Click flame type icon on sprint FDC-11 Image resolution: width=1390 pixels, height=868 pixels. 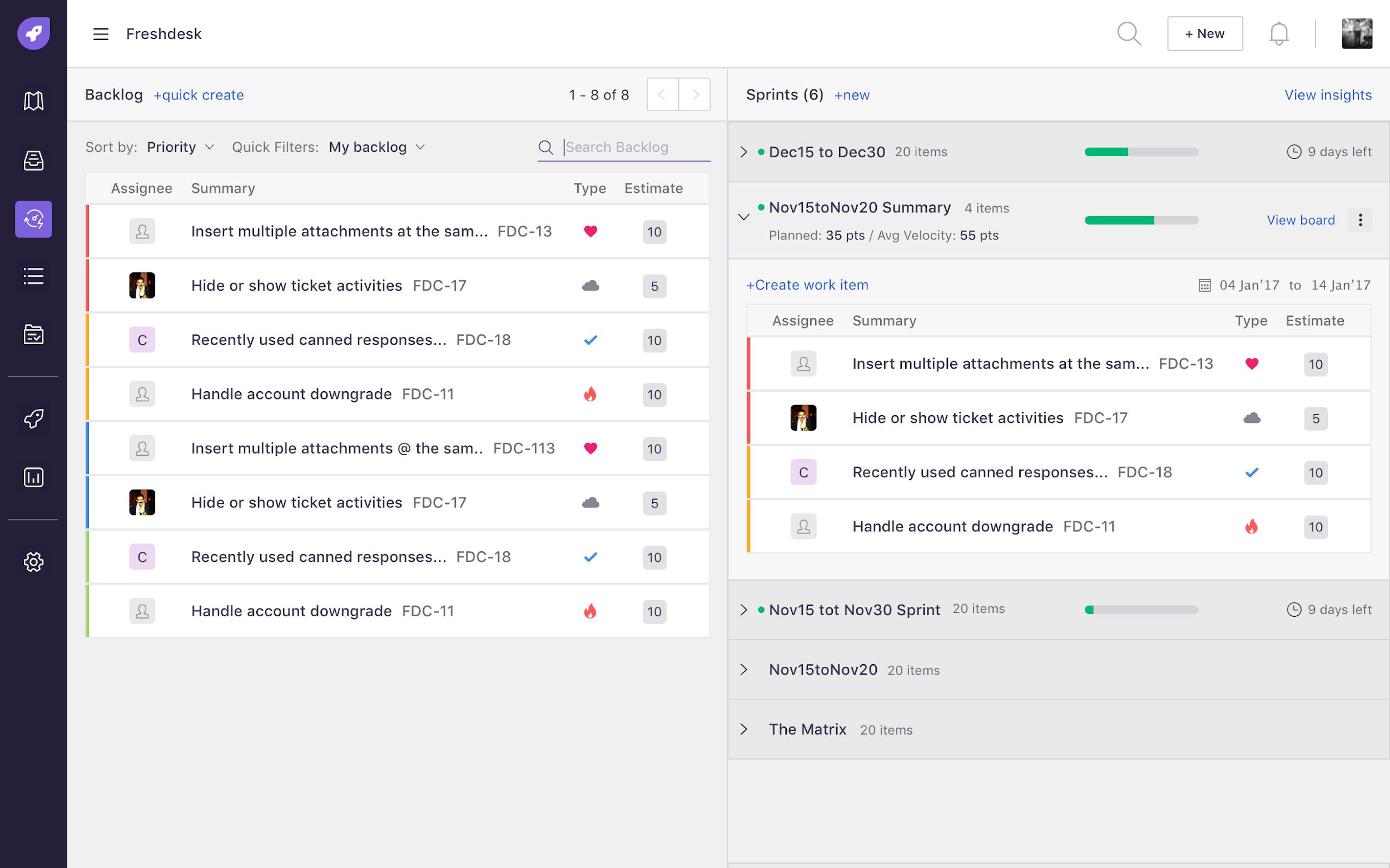(1252, 526)
